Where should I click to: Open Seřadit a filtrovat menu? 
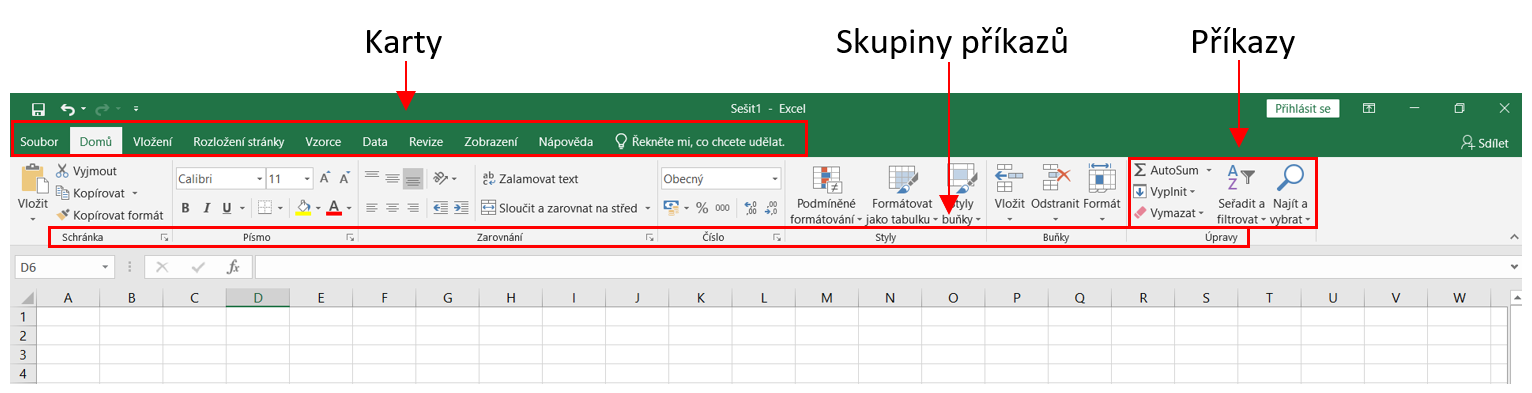click(x=1241, y=194)
